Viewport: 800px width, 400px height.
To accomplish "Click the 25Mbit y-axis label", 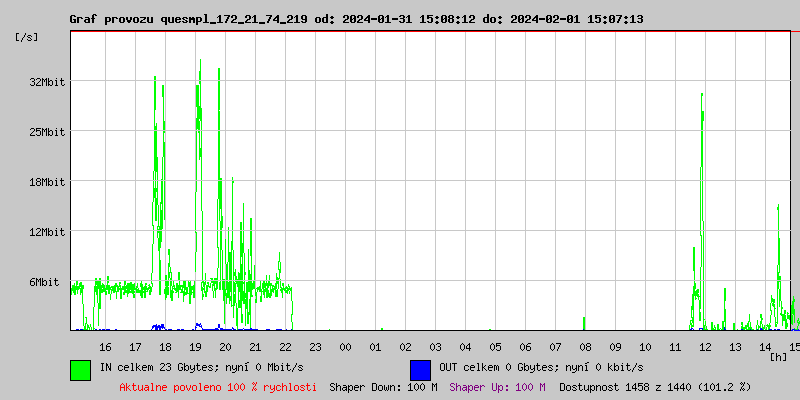I will (47, 132).
